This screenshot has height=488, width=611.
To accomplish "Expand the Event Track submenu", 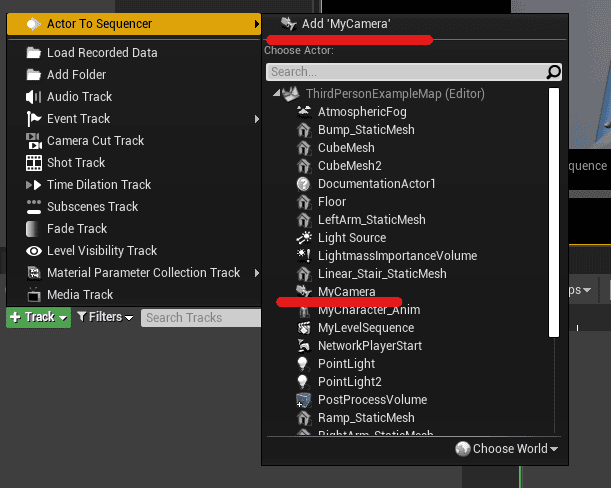I will click(257, 119).
